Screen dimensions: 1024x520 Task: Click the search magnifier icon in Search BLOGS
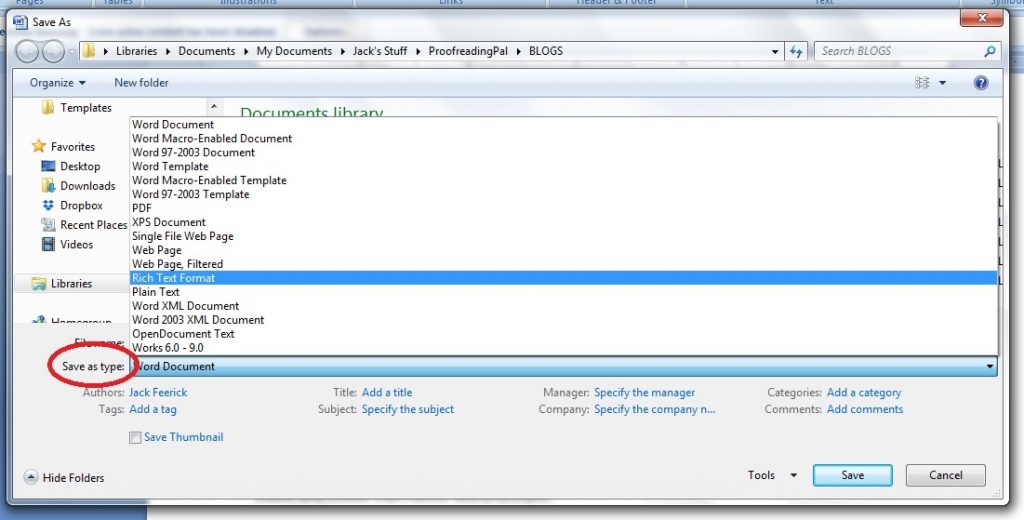pos(990,51)
